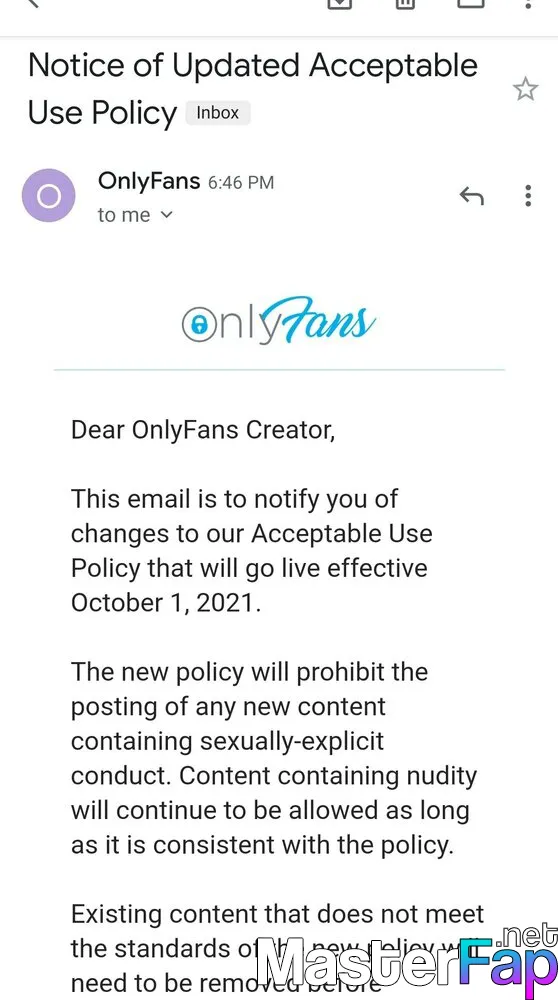Tap the paragraph about sexually-explicit conduct
The height and width of the screenshot is (1000, 558).
pyautogui.click(x=274, y=758)
